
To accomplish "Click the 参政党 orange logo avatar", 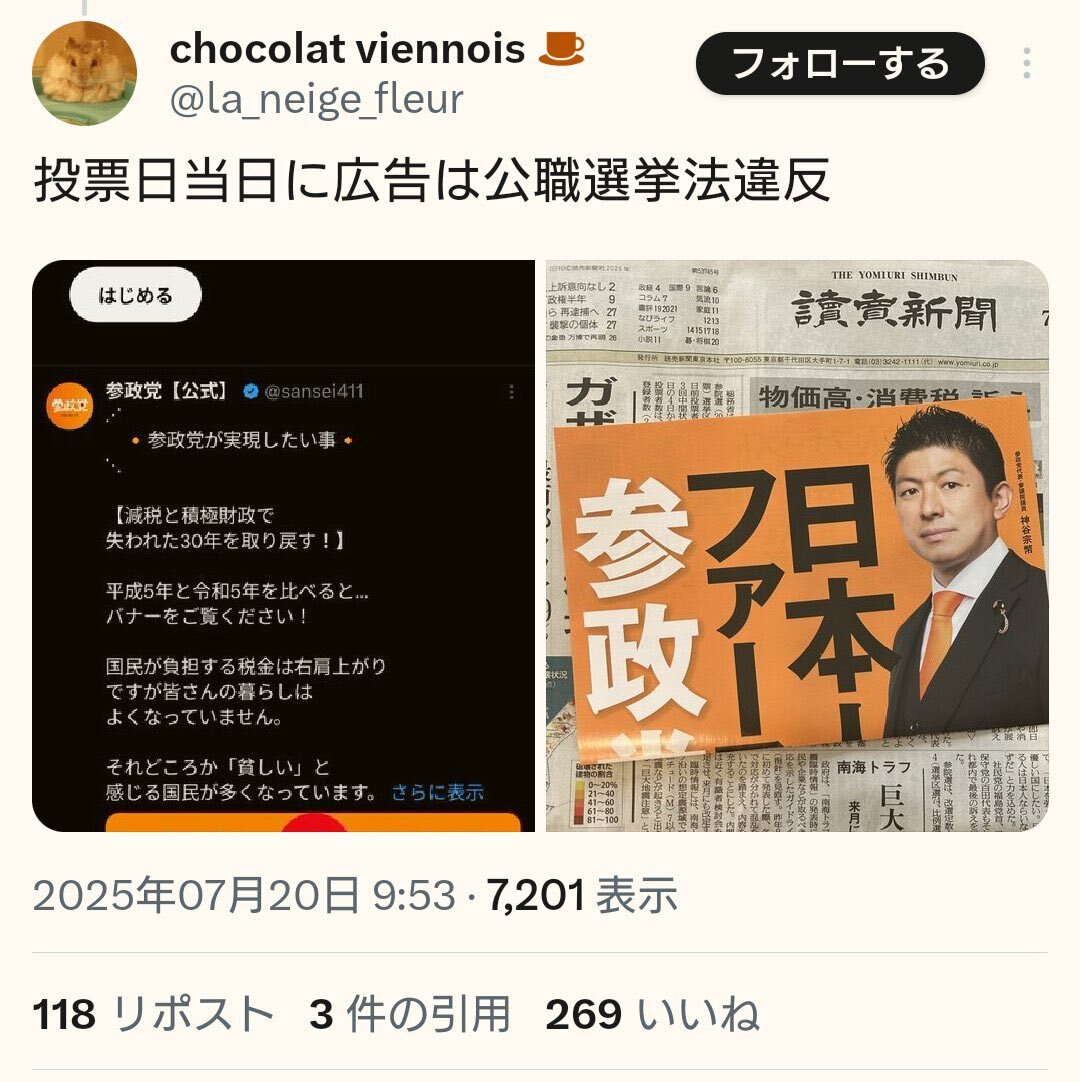I will tap(70, 405).
